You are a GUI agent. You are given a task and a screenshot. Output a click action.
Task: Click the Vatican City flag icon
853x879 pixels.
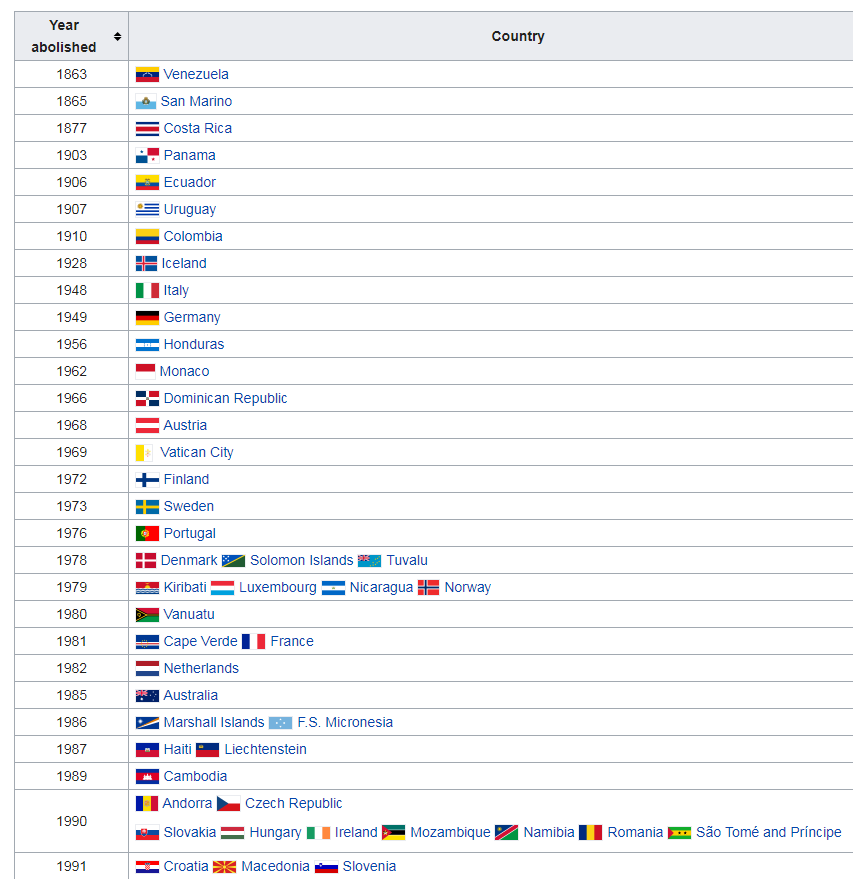(x=144, y=452)
